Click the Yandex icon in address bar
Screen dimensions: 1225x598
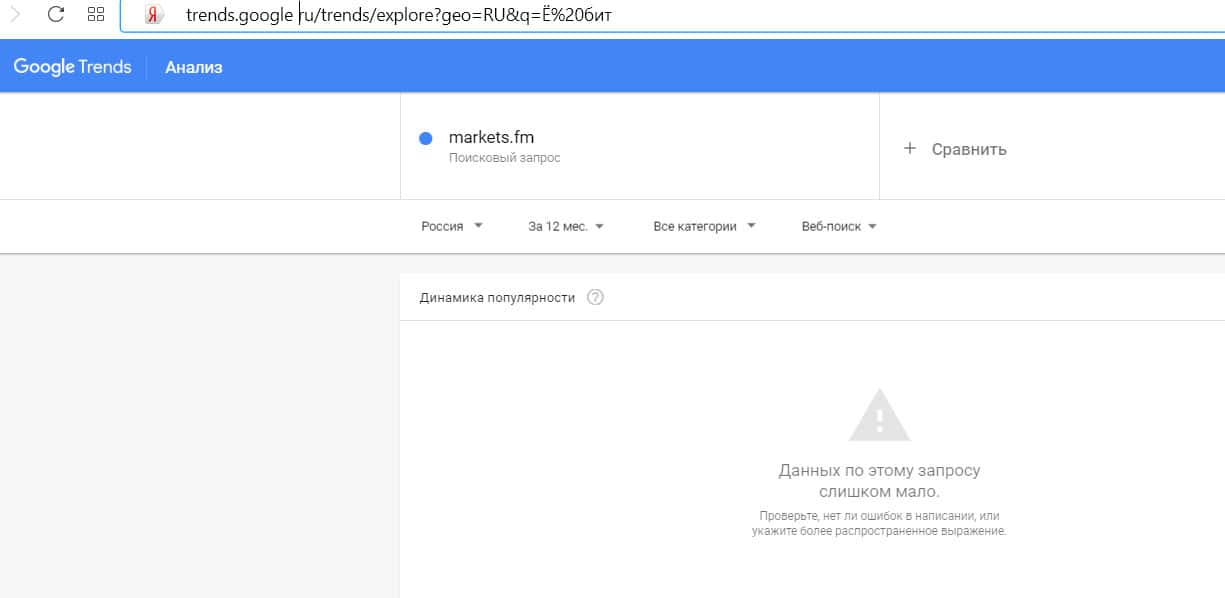click(x=153, y=15)
